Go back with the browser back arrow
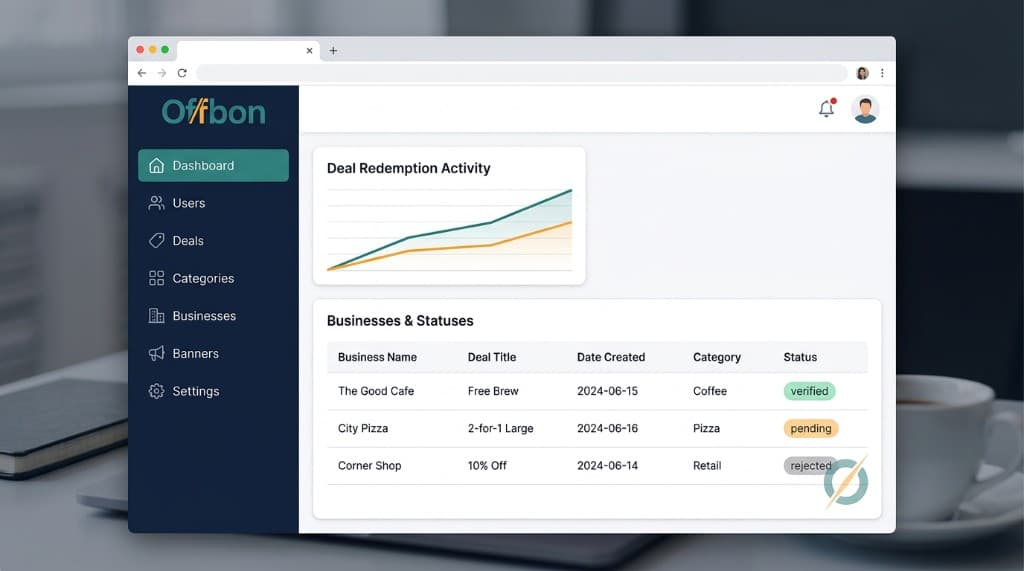The image size is (1024, 571). click(142, 73)
